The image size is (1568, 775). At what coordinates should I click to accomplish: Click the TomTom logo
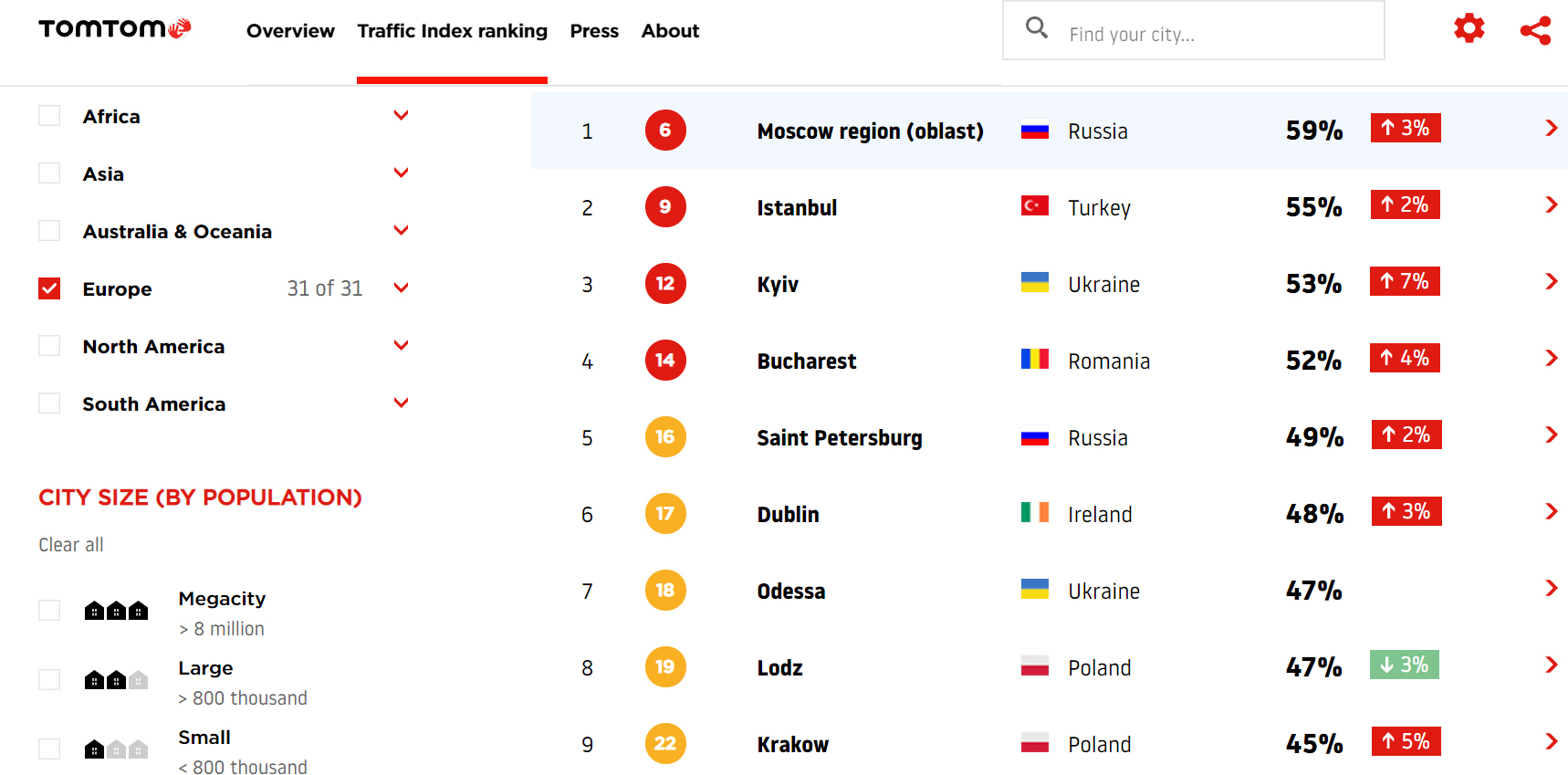pyautogui.click(x=115, y=29)
